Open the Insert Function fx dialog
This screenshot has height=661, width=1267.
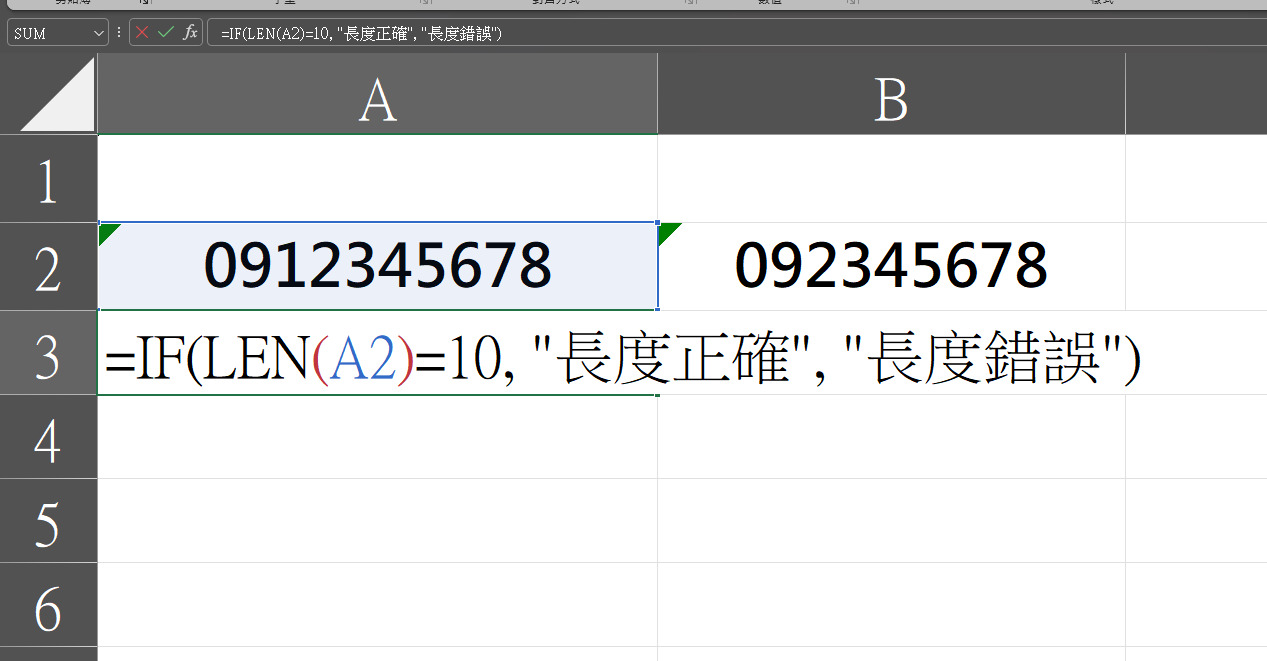[190, 33]
